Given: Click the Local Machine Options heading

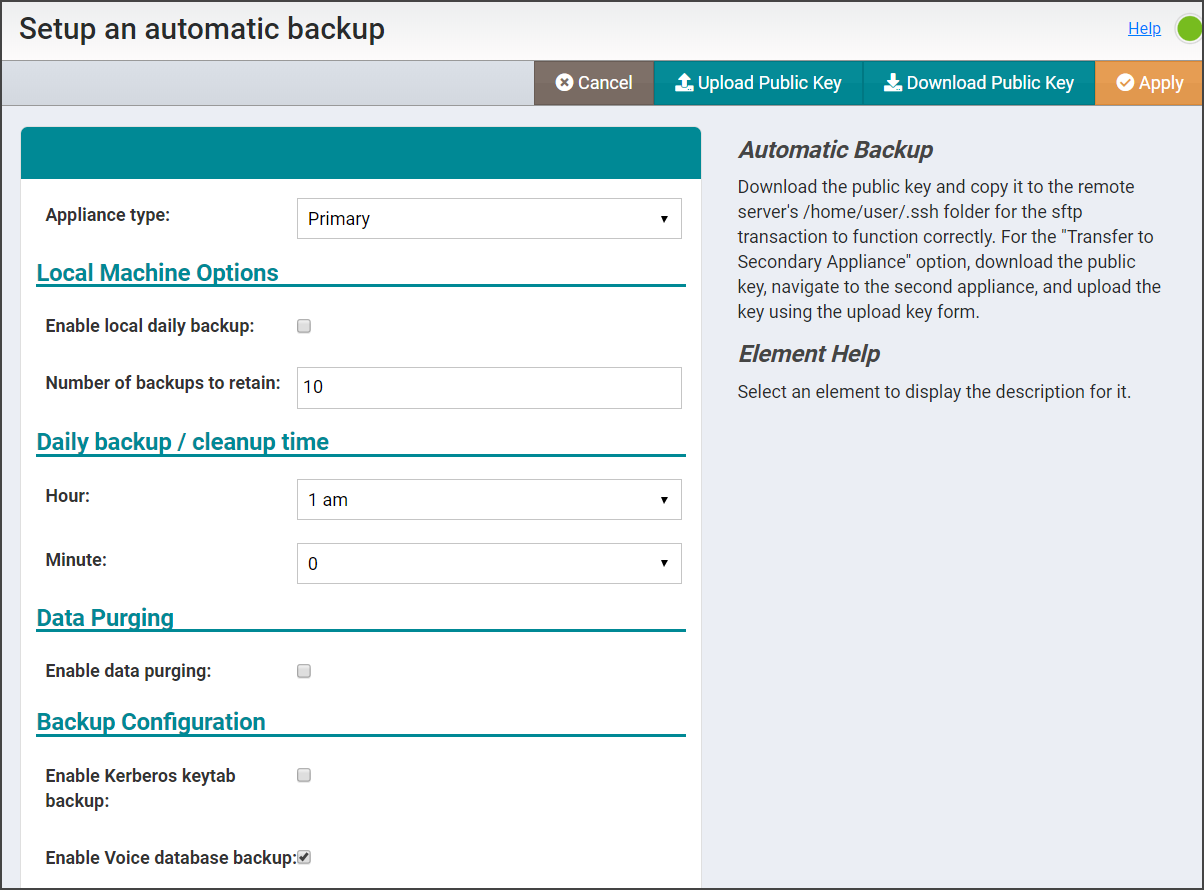Looking at the screenshot, I should pos(157,272).
